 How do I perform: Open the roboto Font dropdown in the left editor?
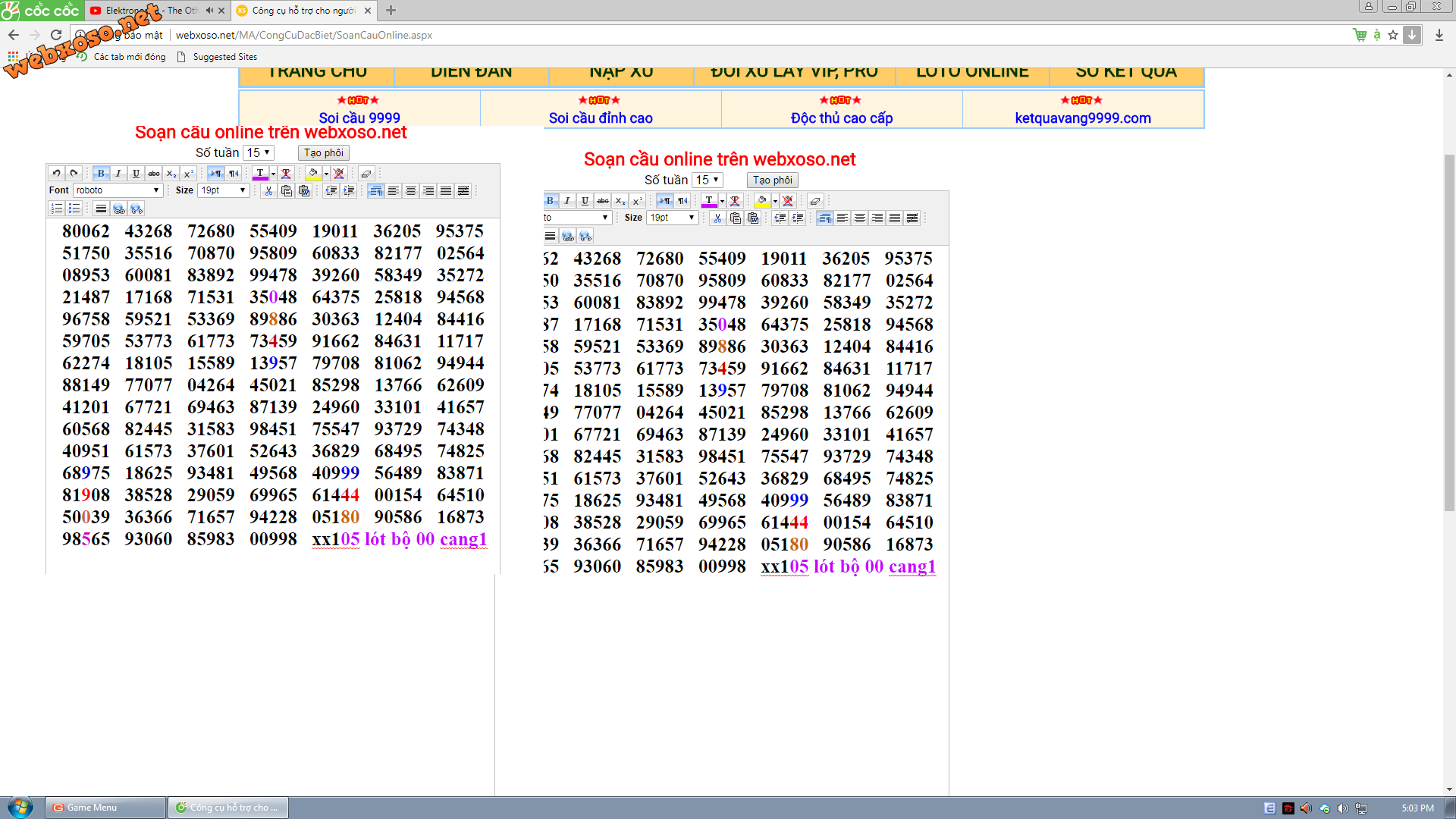coord(118,190)
